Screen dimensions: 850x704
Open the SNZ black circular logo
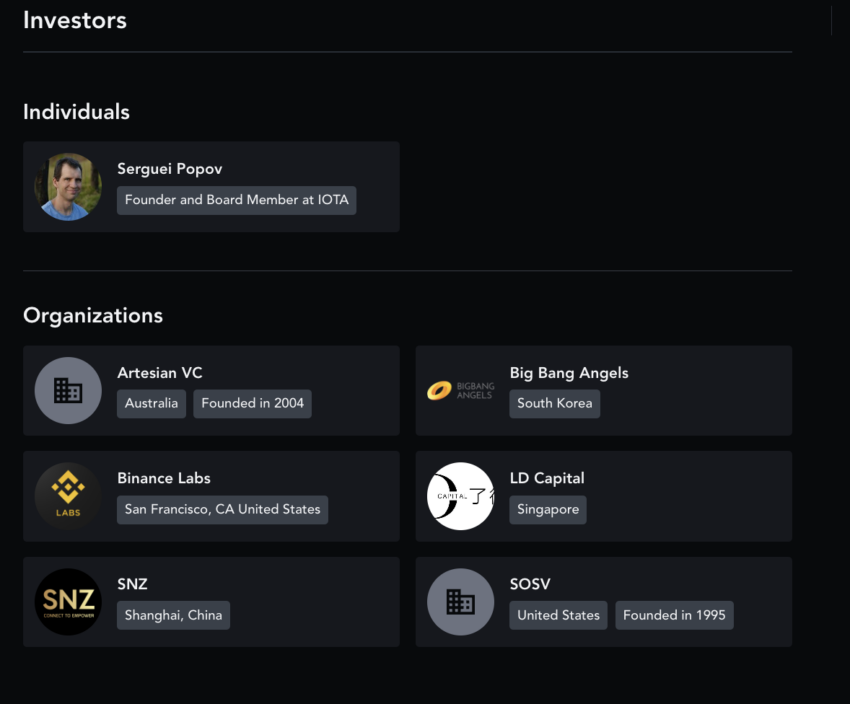point(68,602)
